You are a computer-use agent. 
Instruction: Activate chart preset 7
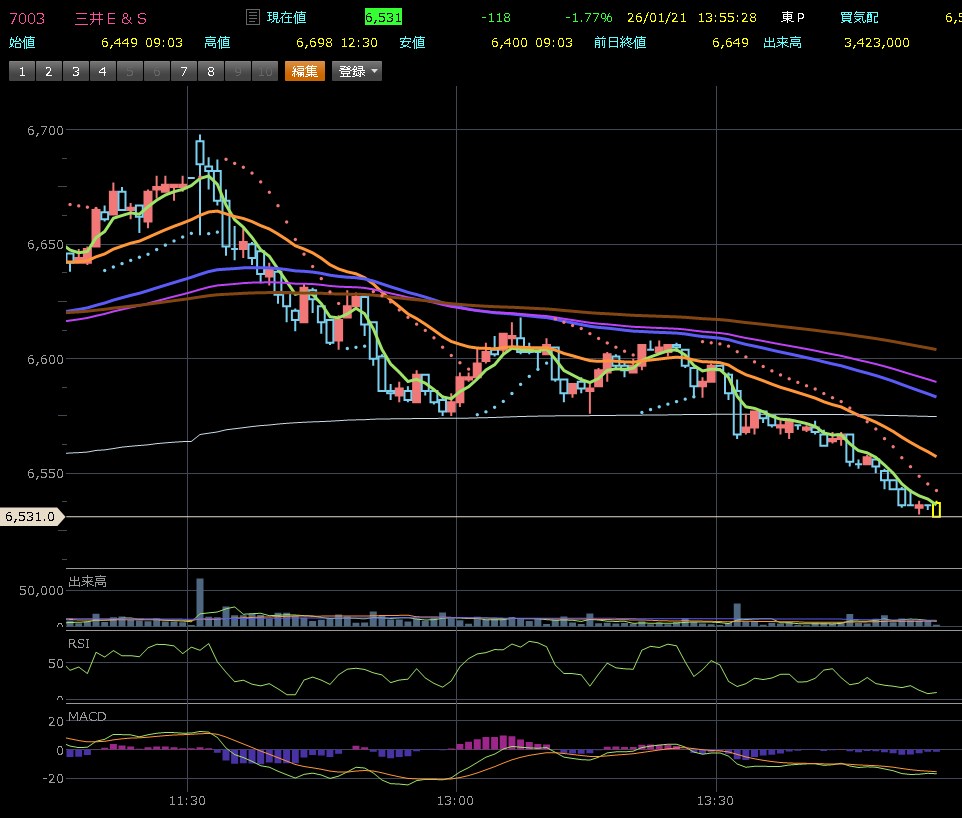click(183, 71)
